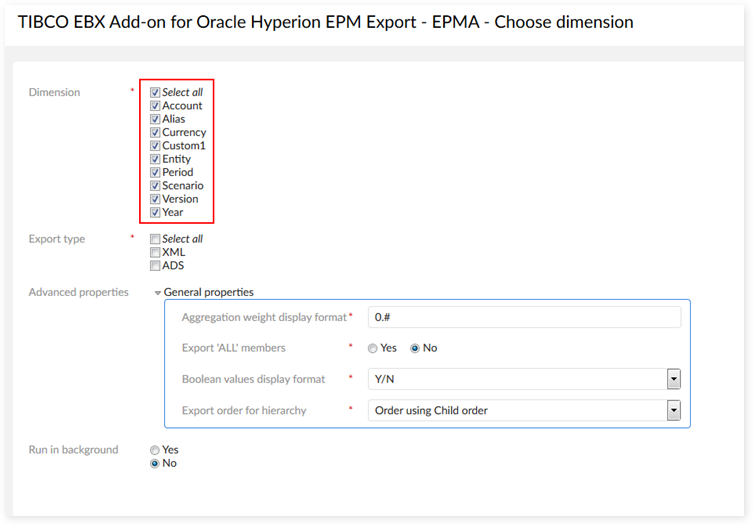Check Export type 'Select all' box
753x525 pixels.
155,239
